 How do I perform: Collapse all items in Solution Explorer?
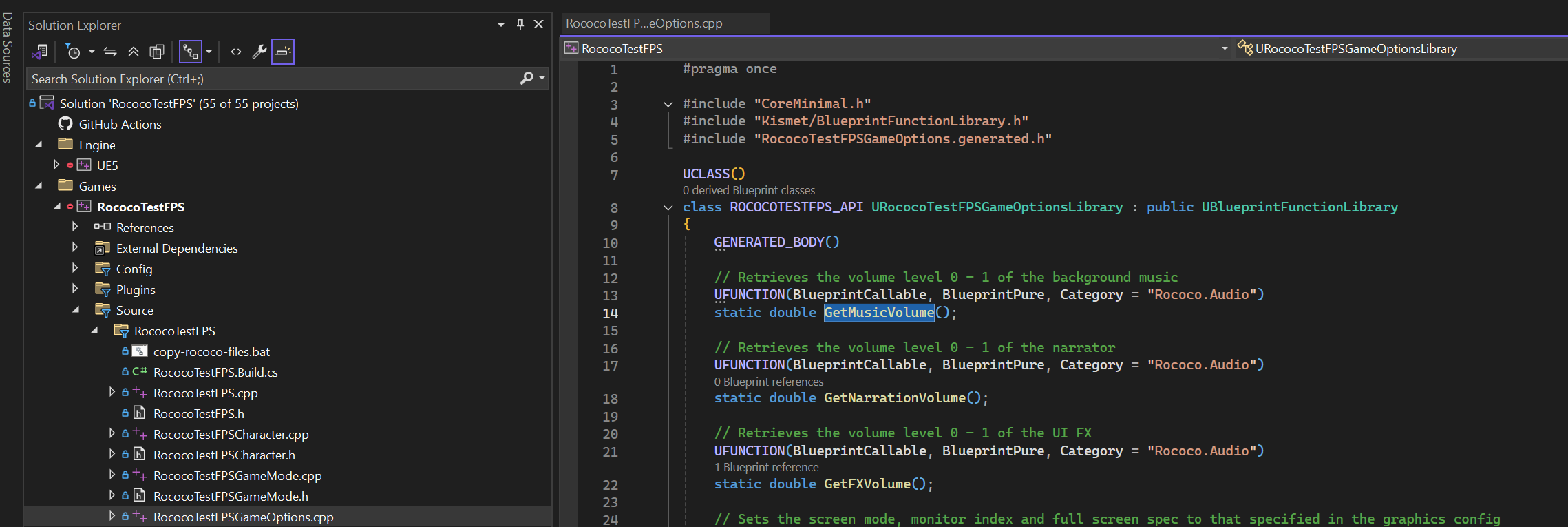coord(134,52)
